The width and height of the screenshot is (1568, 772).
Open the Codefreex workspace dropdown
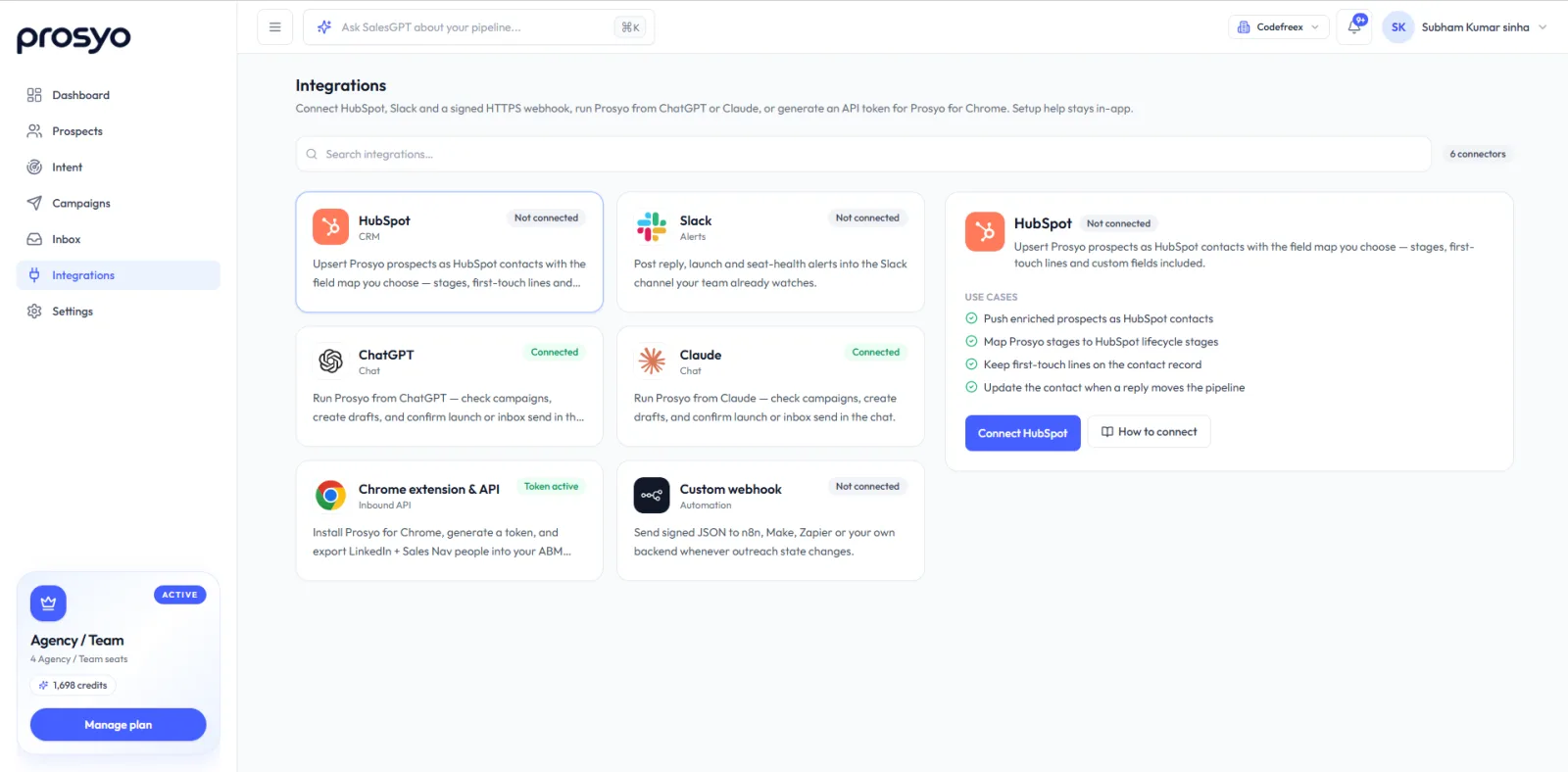[x=1278, y=27]
